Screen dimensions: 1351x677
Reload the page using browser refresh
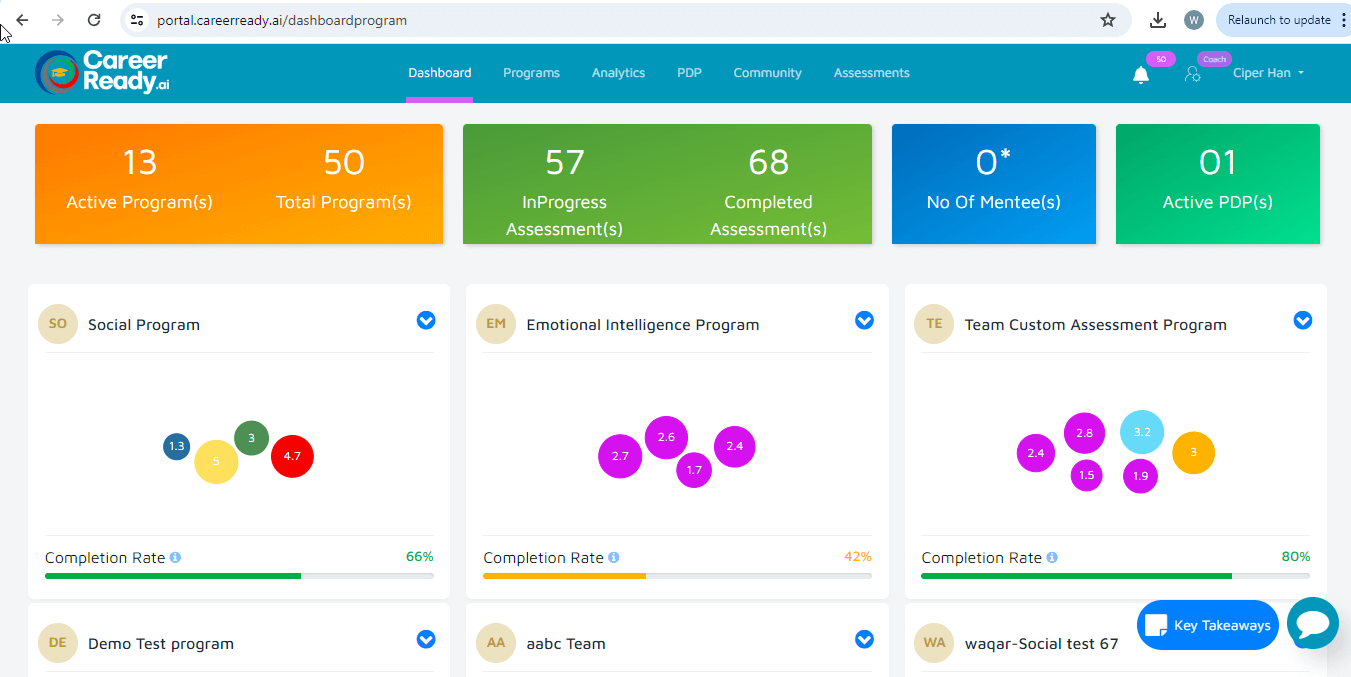point(94,20)
